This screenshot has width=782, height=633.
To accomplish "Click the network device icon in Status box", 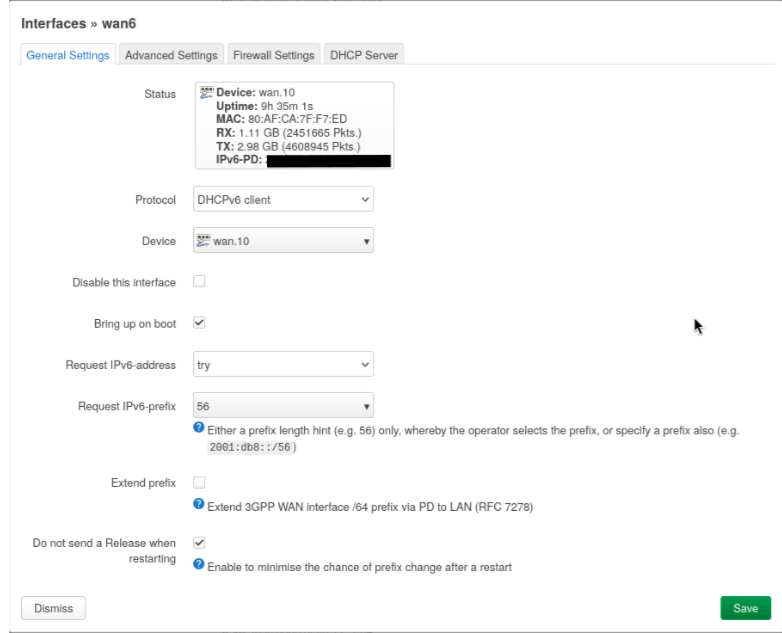I will [x=206, y=92].
